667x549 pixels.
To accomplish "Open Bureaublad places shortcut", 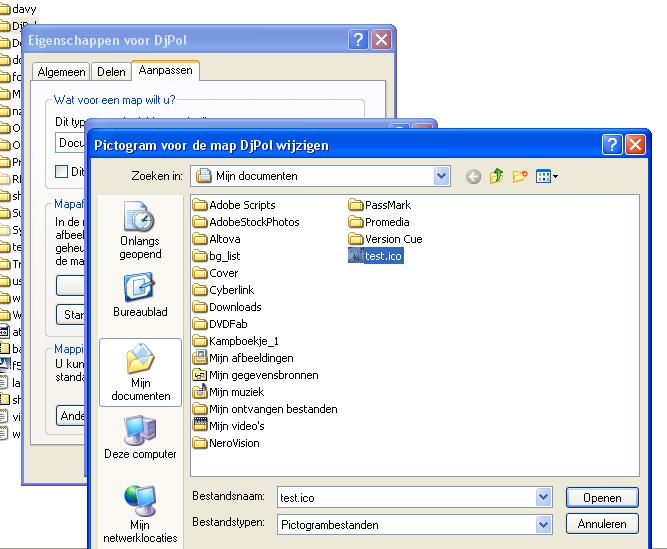I will point(140,296).
